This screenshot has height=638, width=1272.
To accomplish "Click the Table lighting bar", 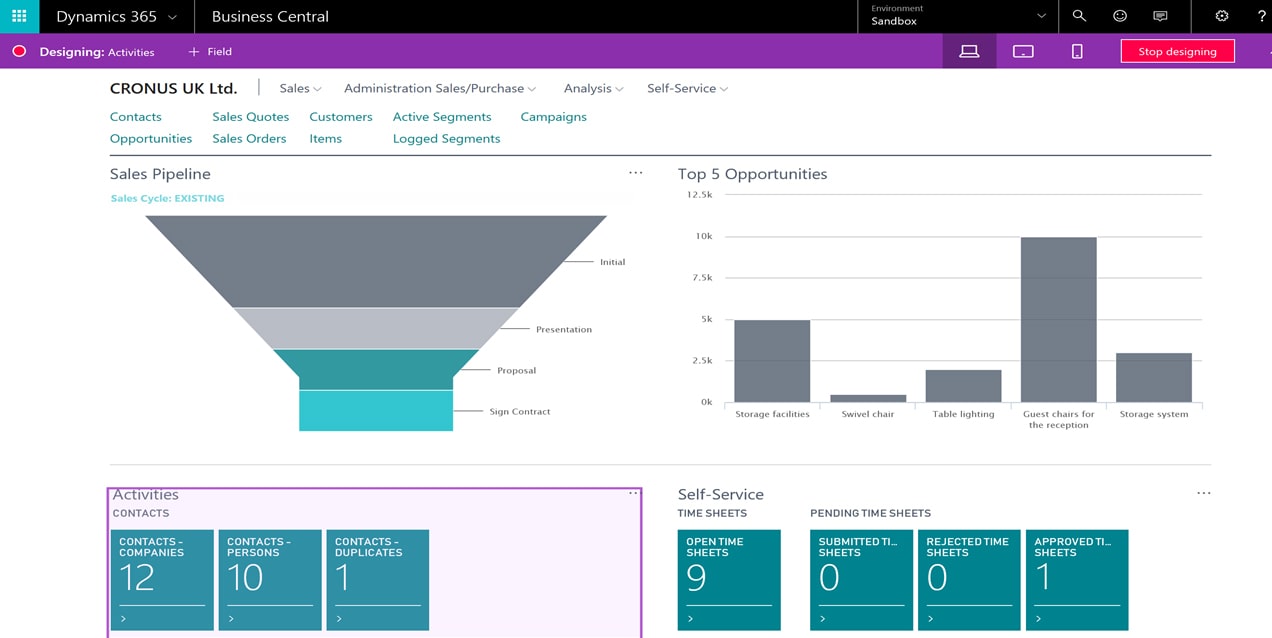I will coord(963,386).
